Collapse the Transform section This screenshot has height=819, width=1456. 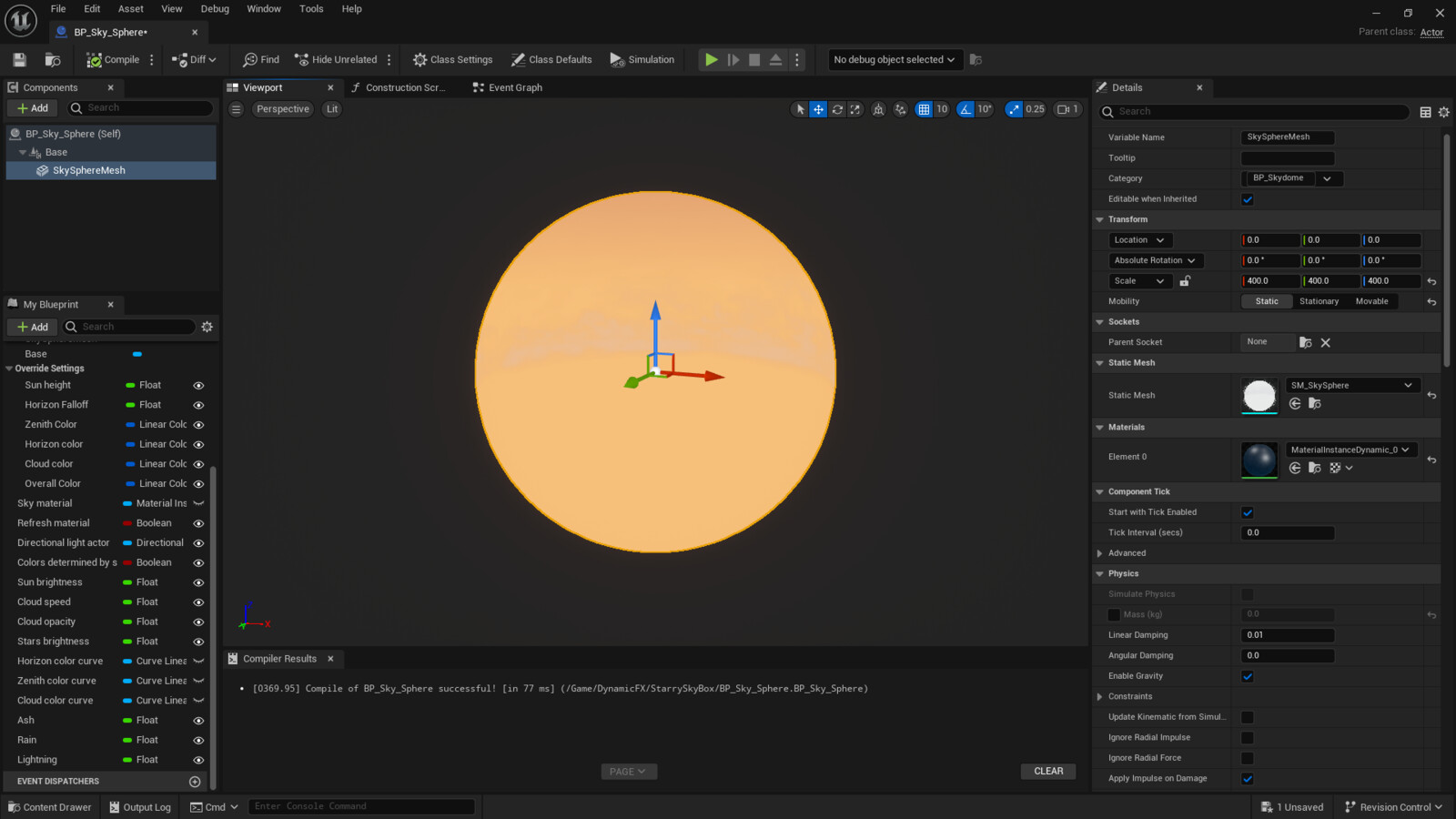coord(1099,220)
